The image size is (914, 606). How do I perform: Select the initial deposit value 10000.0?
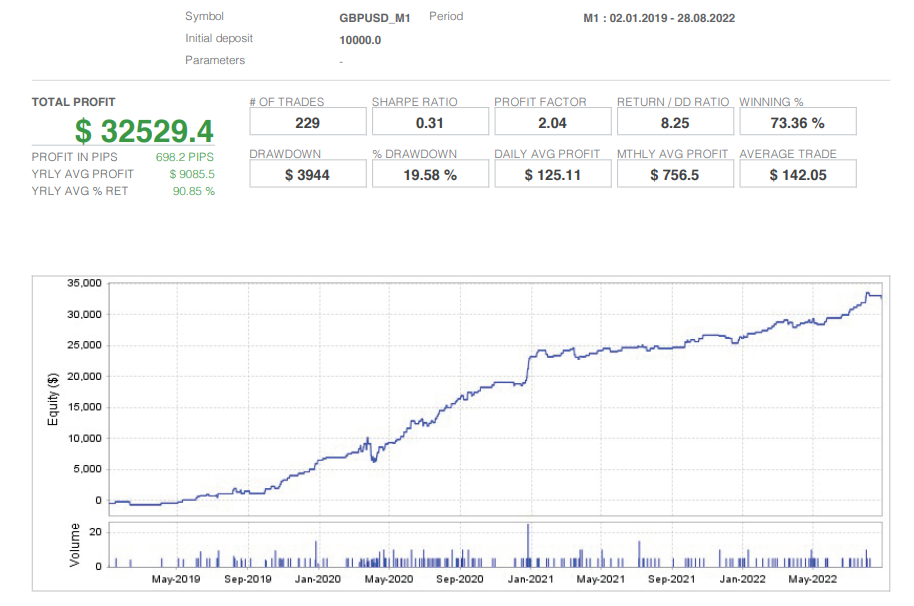point(360,40)
